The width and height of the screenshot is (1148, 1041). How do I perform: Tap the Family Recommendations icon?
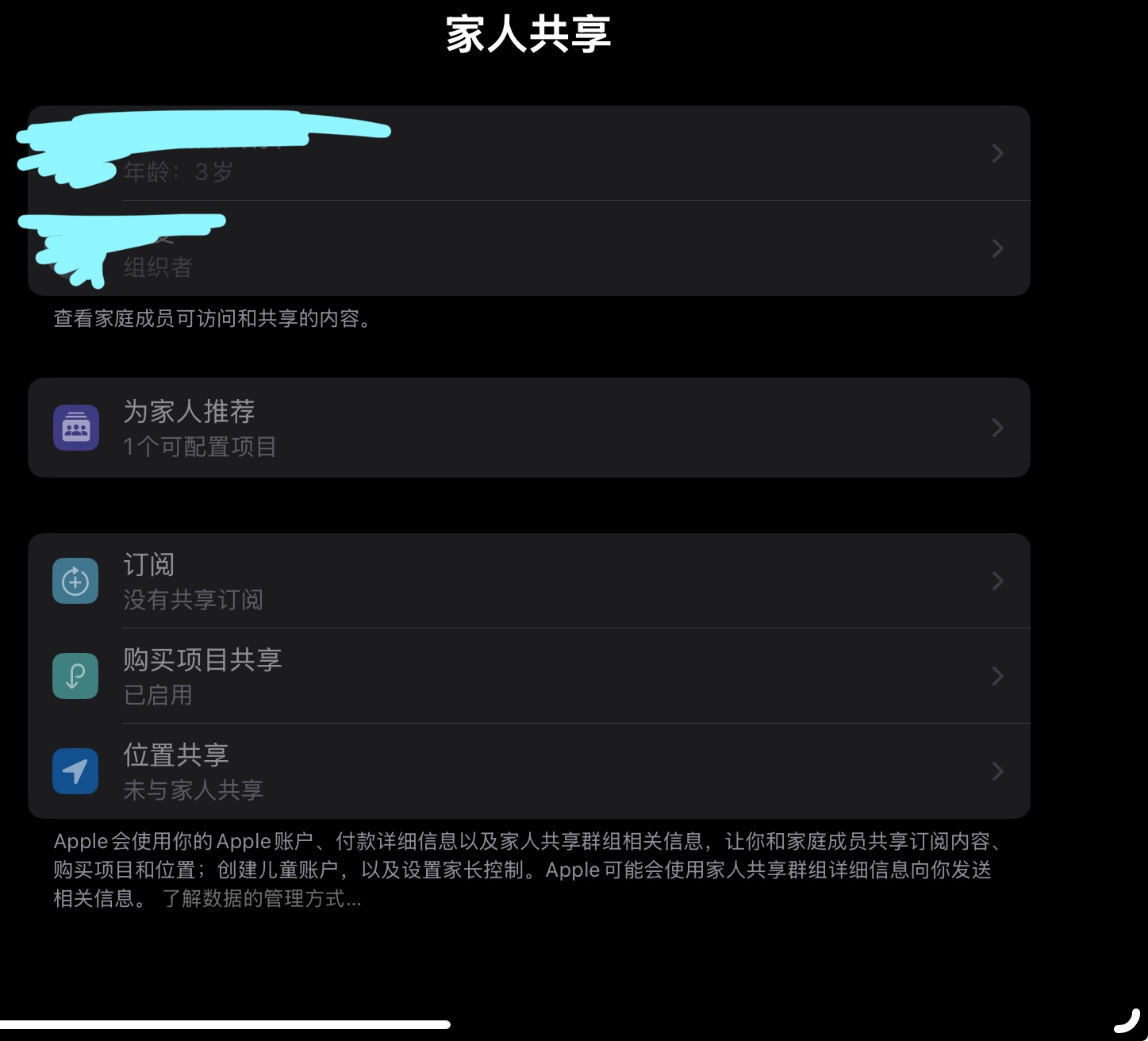pyautogui.click(x=76, y=428)
